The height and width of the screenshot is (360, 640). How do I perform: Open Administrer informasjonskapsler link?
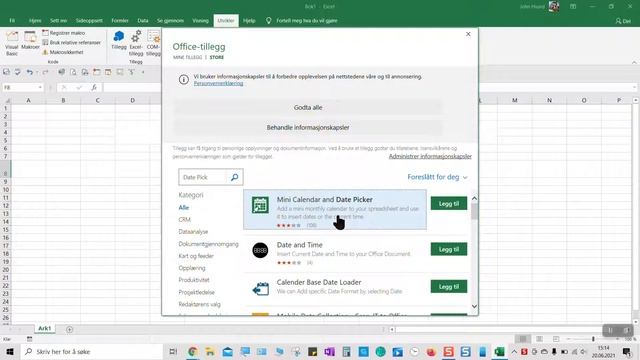430,156
